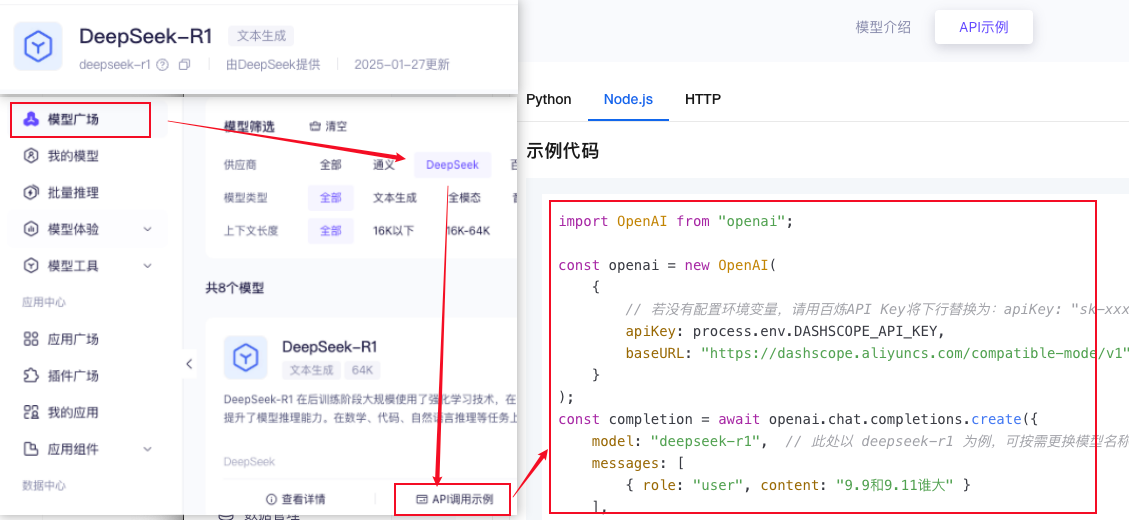The width and height of the screenshot is (1129, 520).
Task: Filter 供应商 by 全部
Action: click(330, 165)
